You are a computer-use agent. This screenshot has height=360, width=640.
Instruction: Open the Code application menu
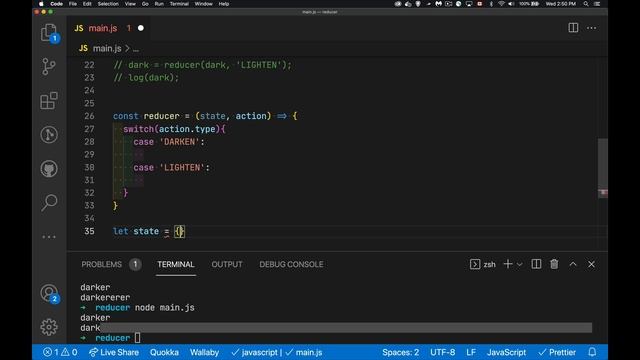56,4
